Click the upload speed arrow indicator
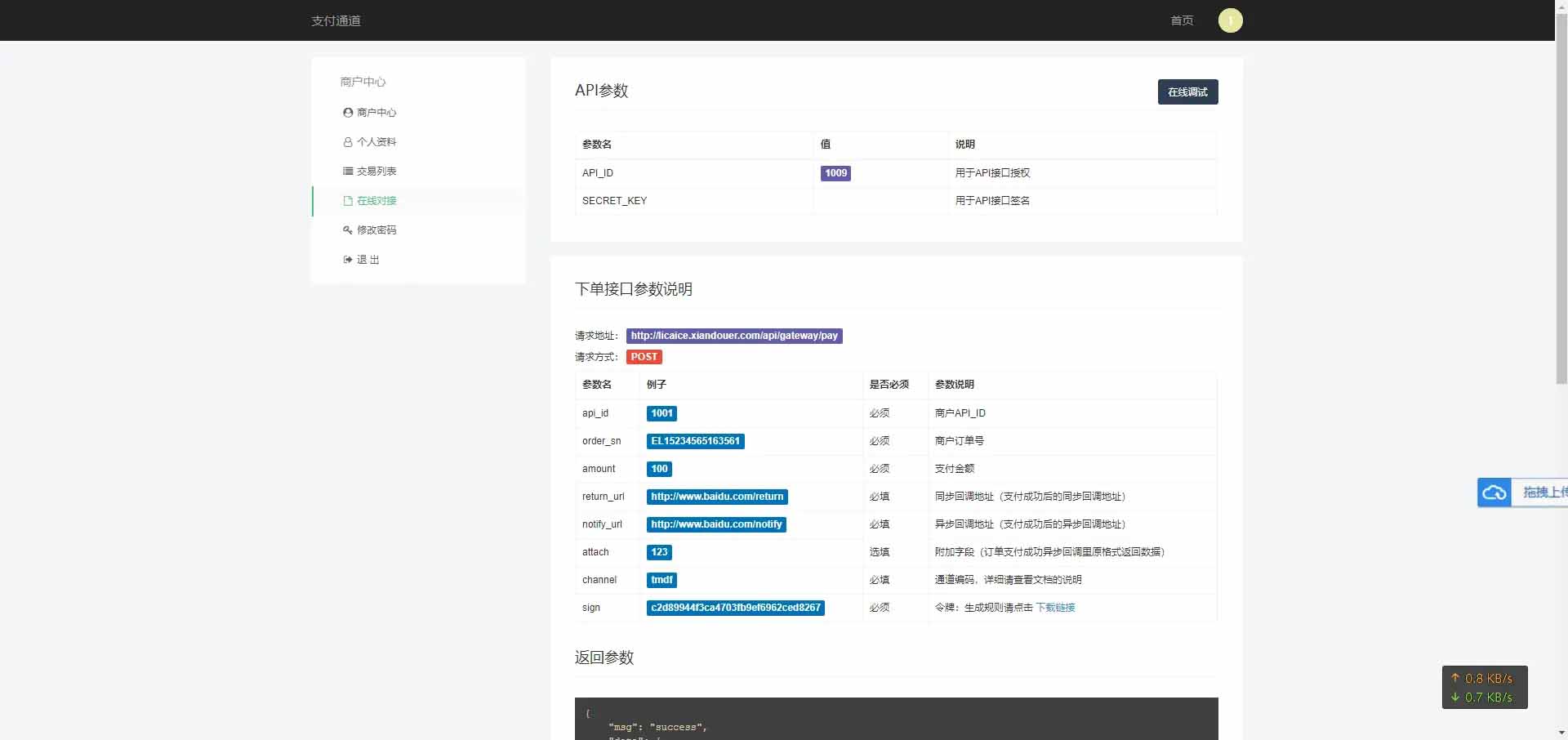This screenshot has height=740, width=1568. pos(1455,678)
